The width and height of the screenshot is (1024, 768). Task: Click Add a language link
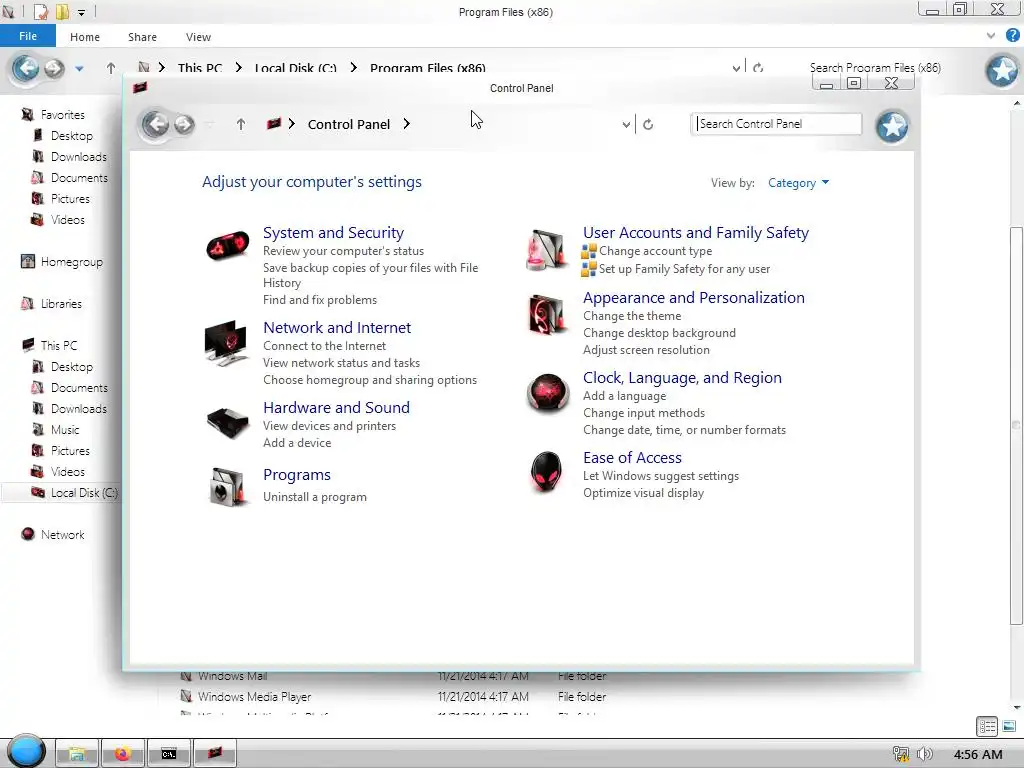point(624,396)
